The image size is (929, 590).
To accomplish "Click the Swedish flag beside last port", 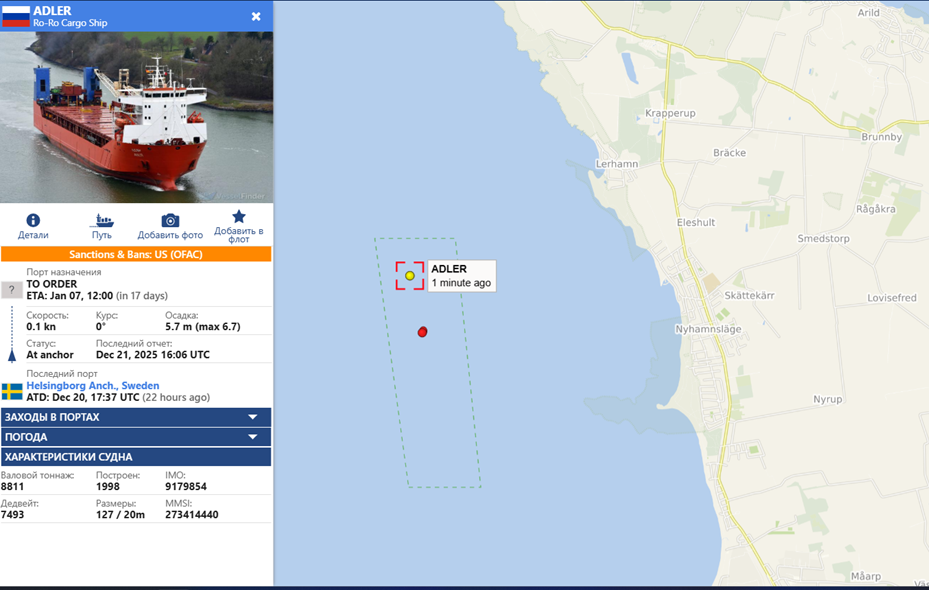I will (12, 392).
